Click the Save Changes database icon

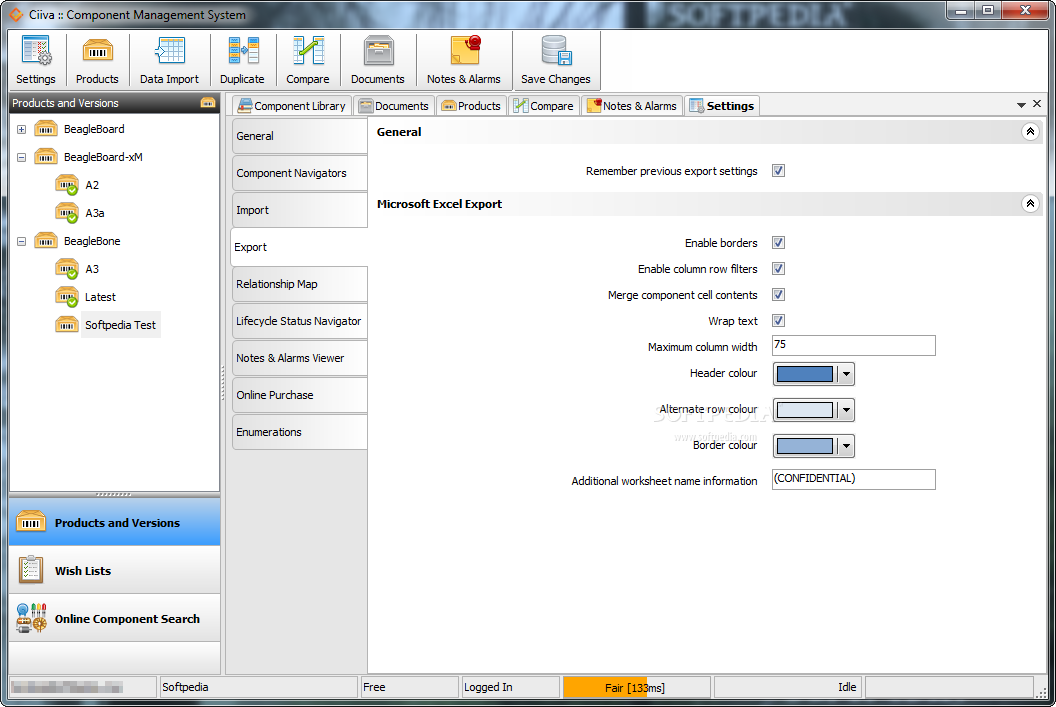click(556, 51)
